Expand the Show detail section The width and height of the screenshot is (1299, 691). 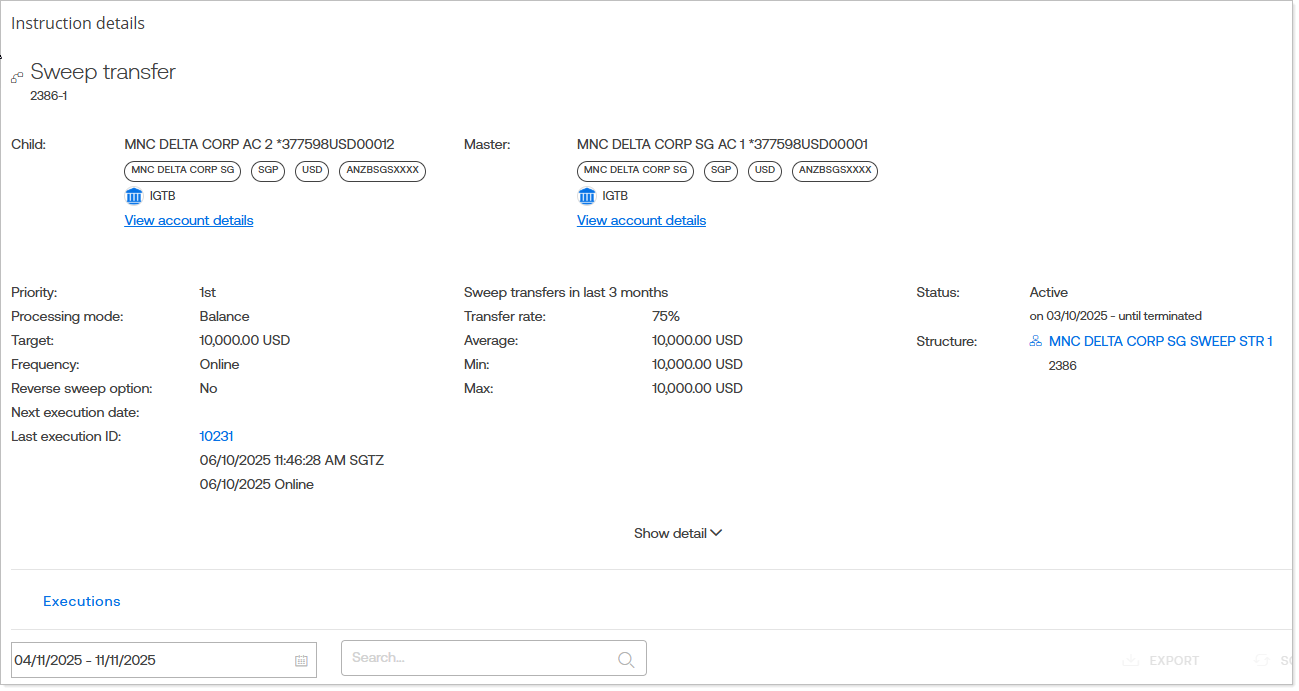[677, 534]
